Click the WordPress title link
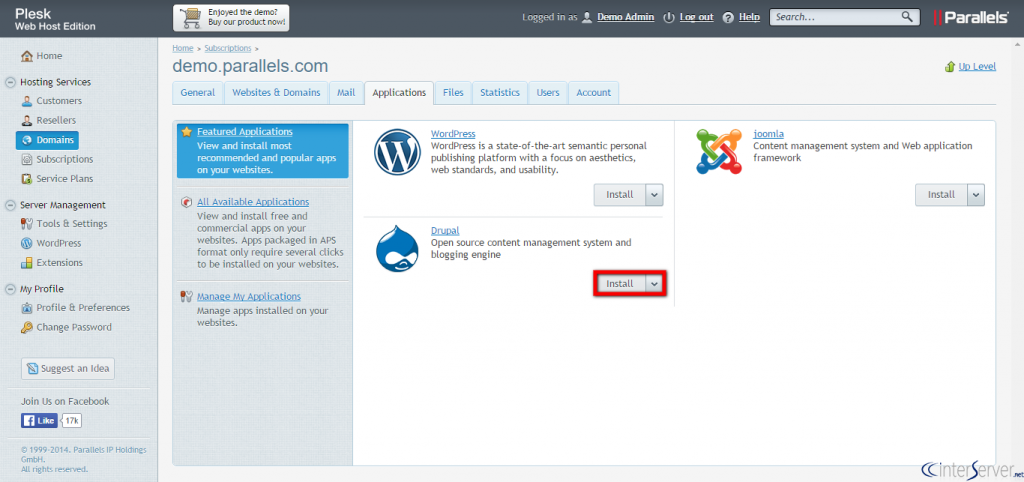This screenshot has height=482, width=1024. tap(453, 134)
